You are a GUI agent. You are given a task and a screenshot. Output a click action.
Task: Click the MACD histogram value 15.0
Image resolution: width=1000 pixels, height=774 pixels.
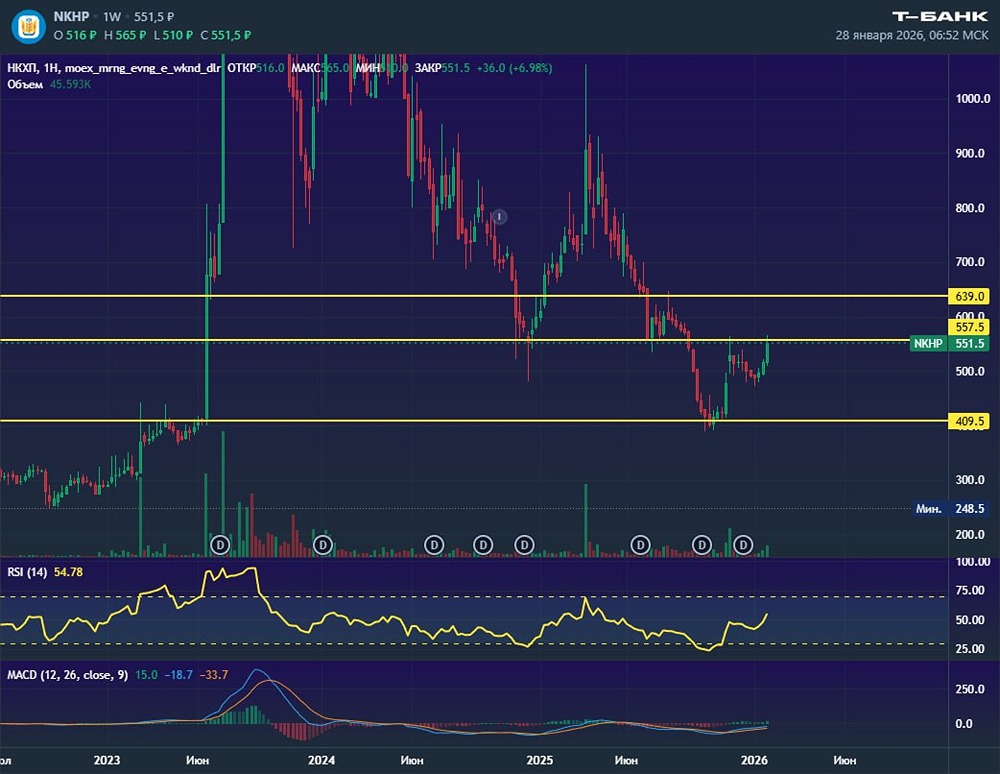click(146, 675)
